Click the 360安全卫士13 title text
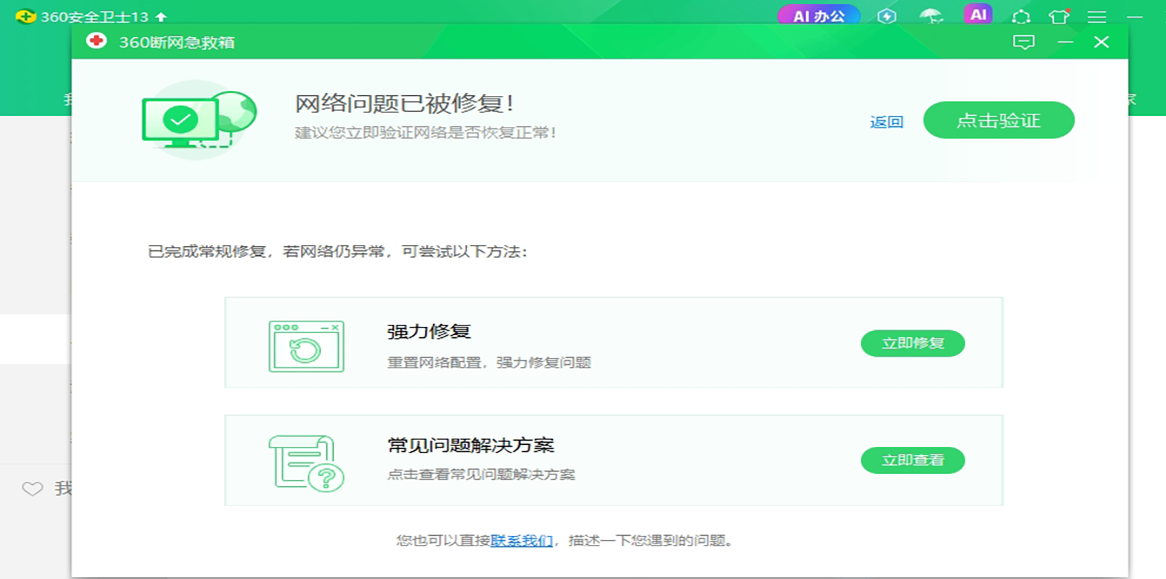This screenshot has height=579, width=1166. click(94, 16)
